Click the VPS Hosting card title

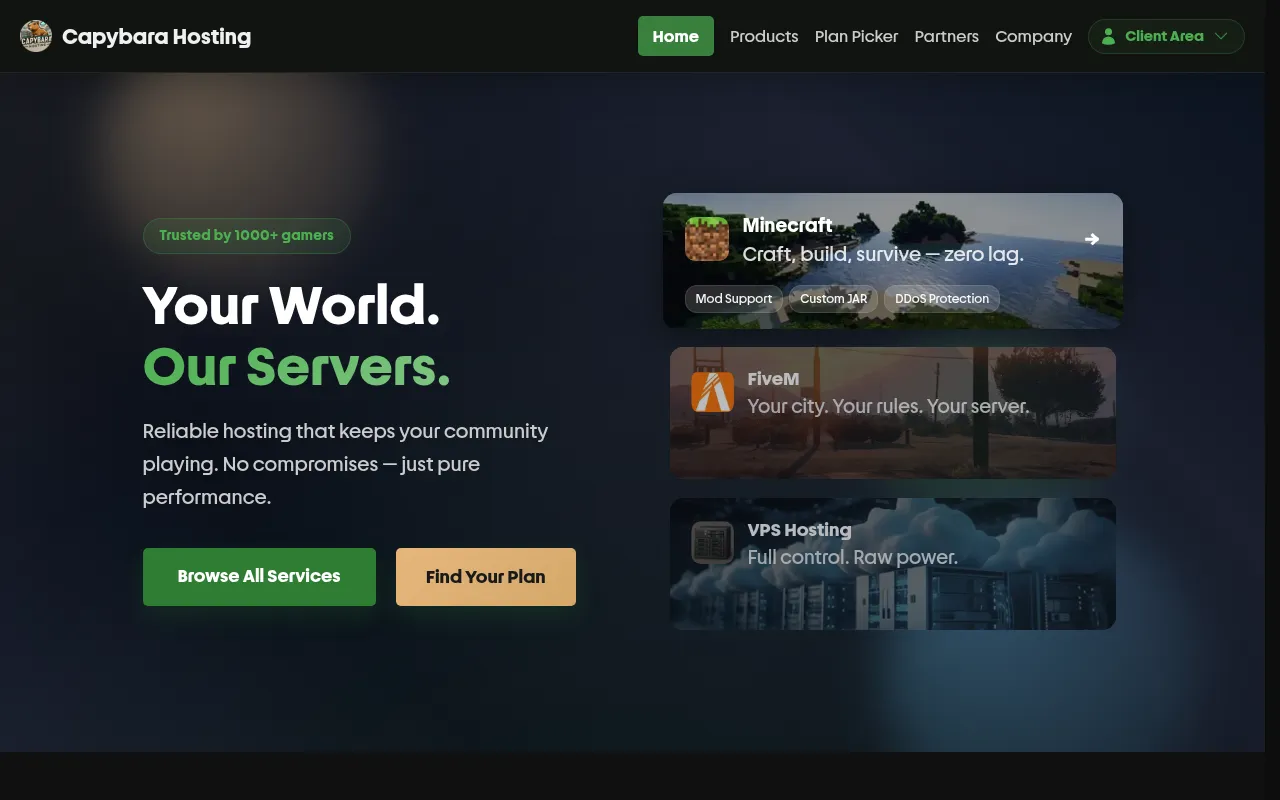point(799,529)
